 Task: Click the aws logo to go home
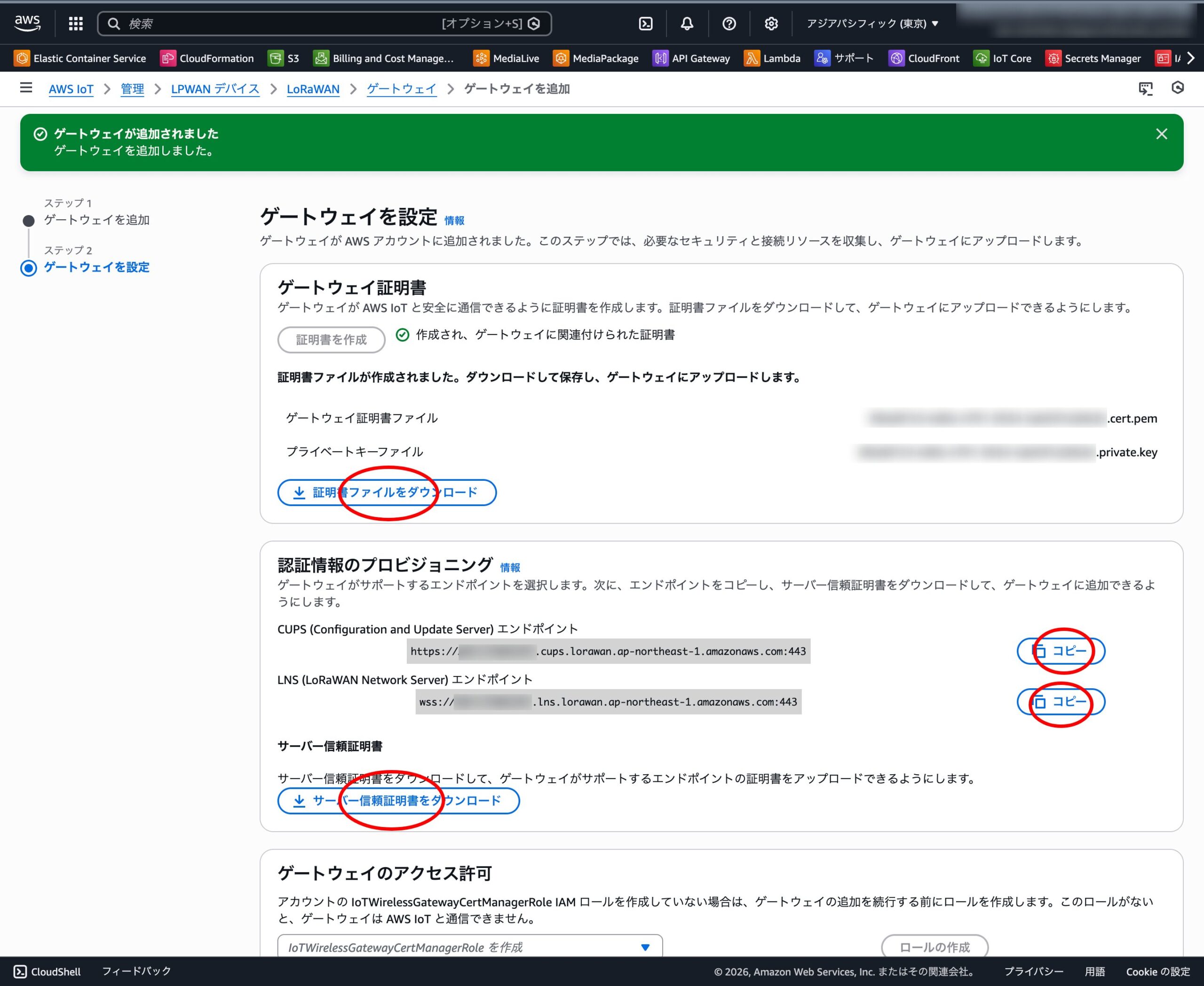coord(27,23)
